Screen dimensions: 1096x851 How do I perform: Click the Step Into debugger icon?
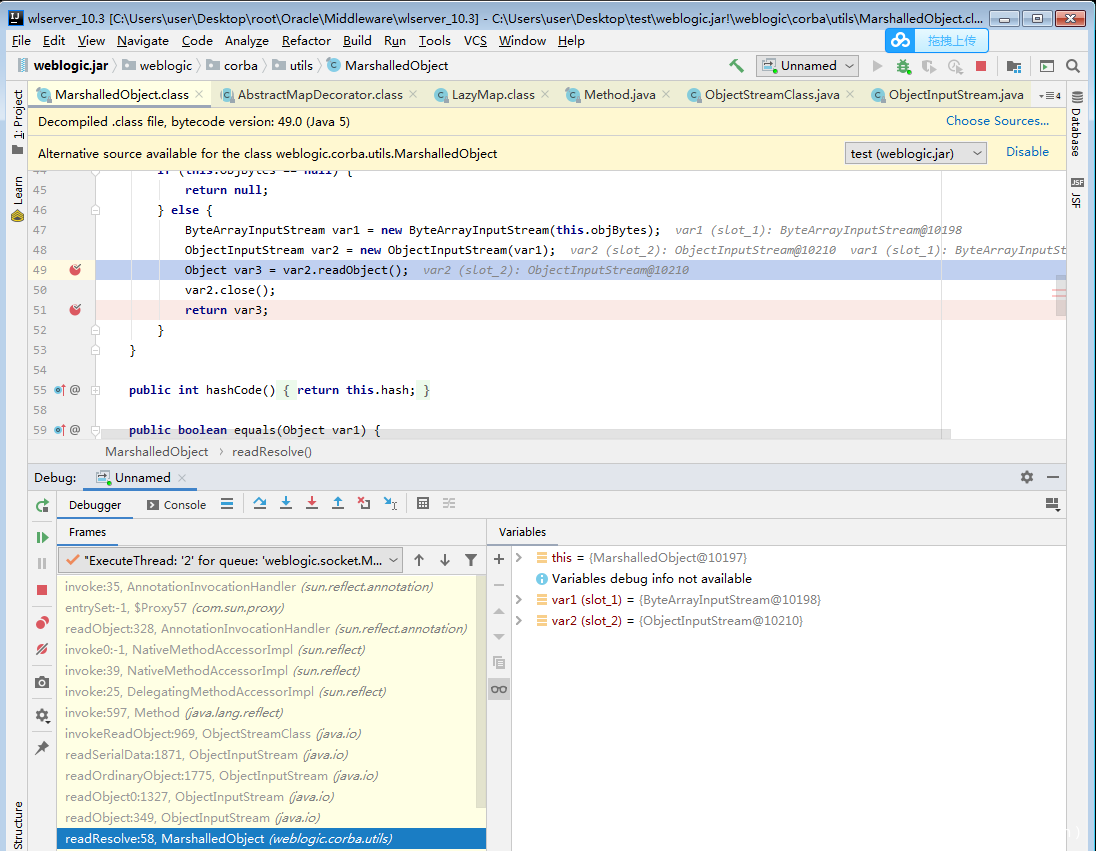tap(286, 504)
